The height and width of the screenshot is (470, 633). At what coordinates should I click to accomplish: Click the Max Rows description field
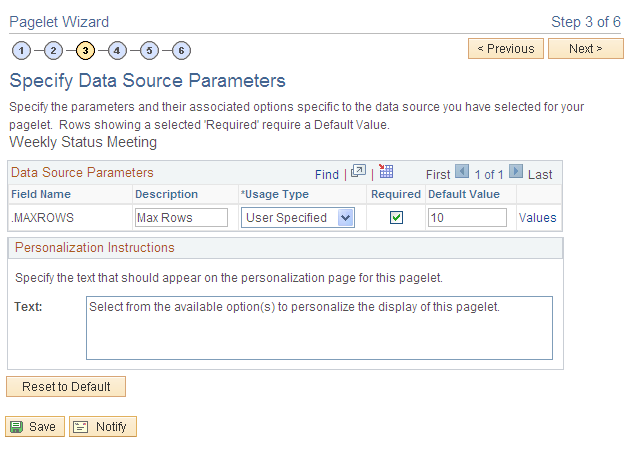tap(181, 218)
